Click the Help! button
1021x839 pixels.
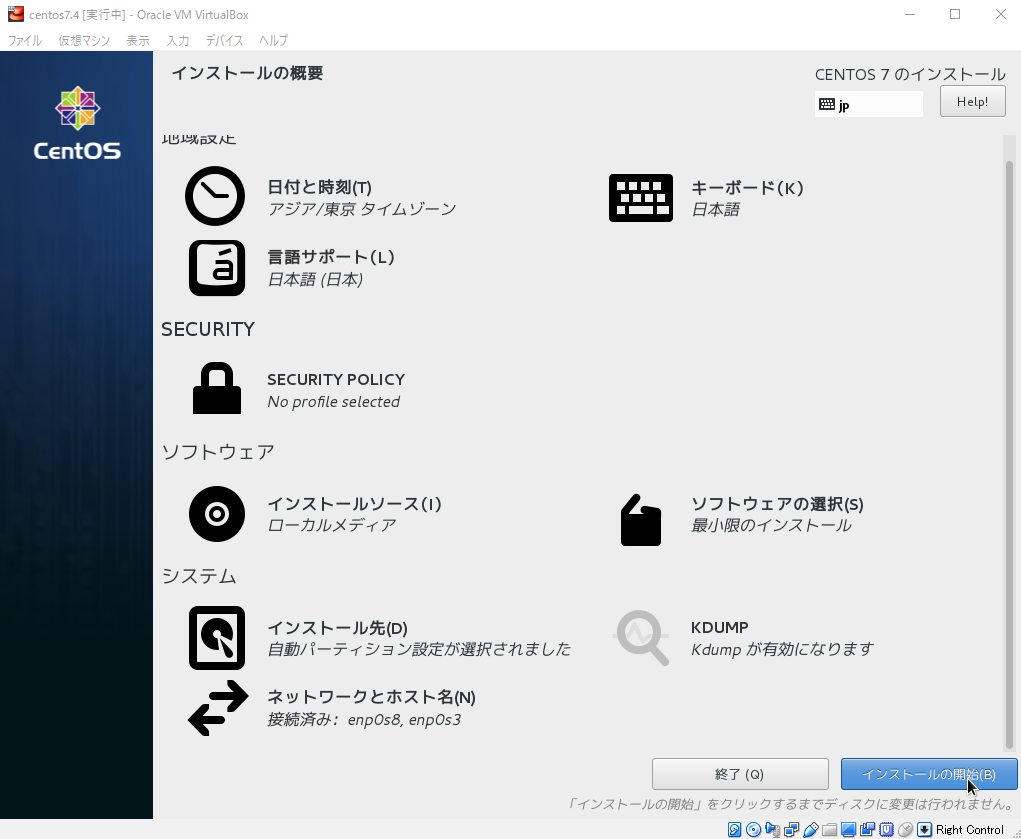point(972,101)
